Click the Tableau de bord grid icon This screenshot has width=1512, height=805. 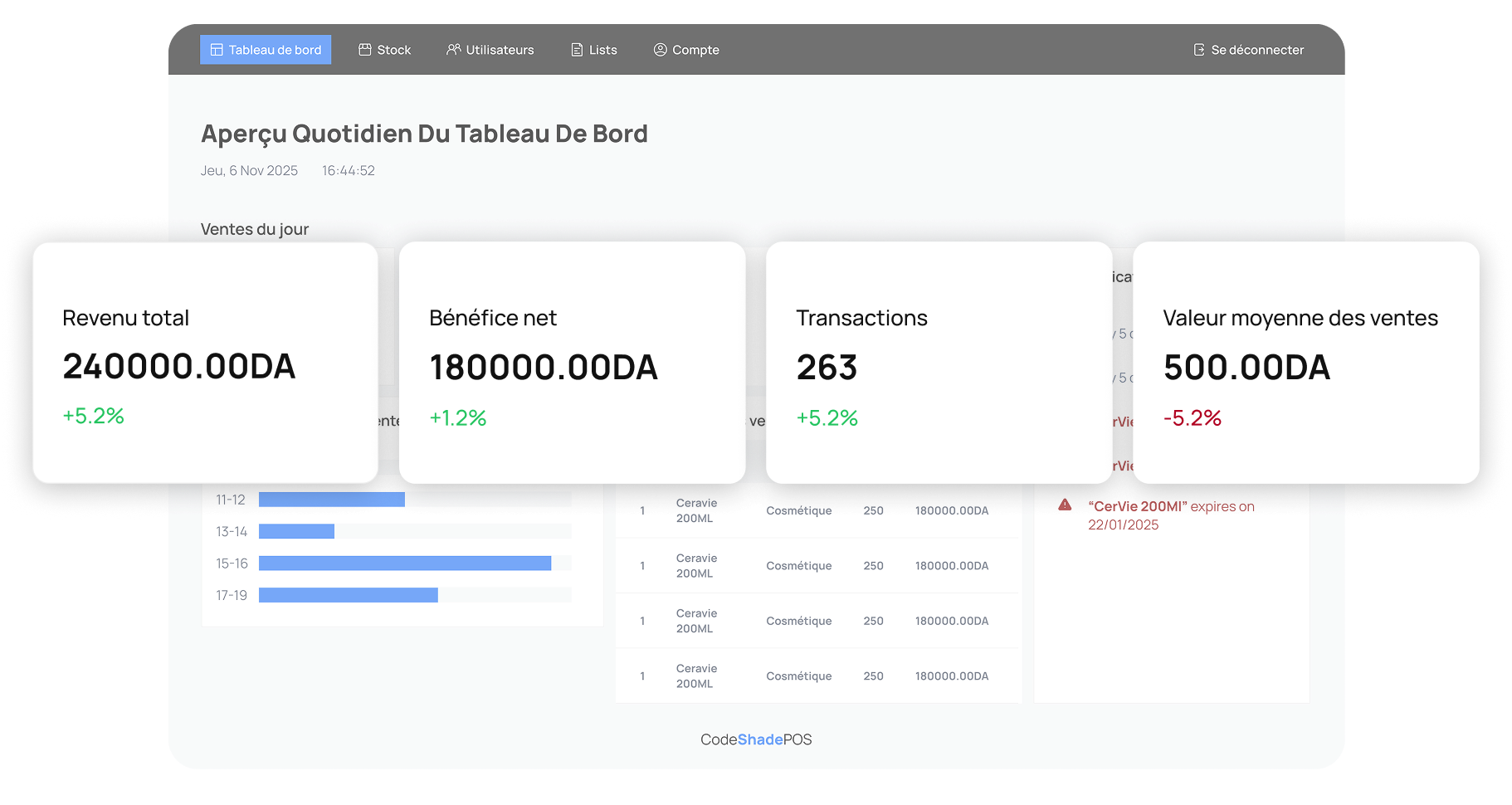217,50
